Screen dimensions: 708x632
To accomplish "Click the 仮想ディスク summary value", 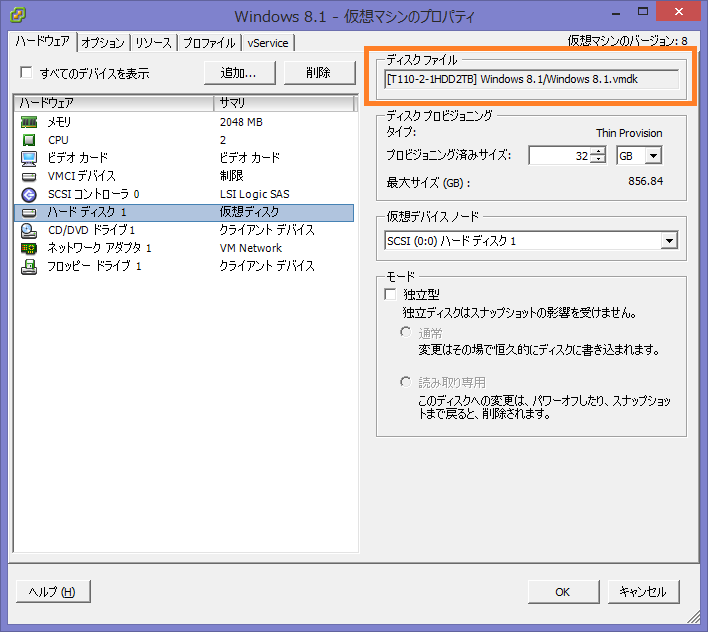I will [x=249, y=212].
